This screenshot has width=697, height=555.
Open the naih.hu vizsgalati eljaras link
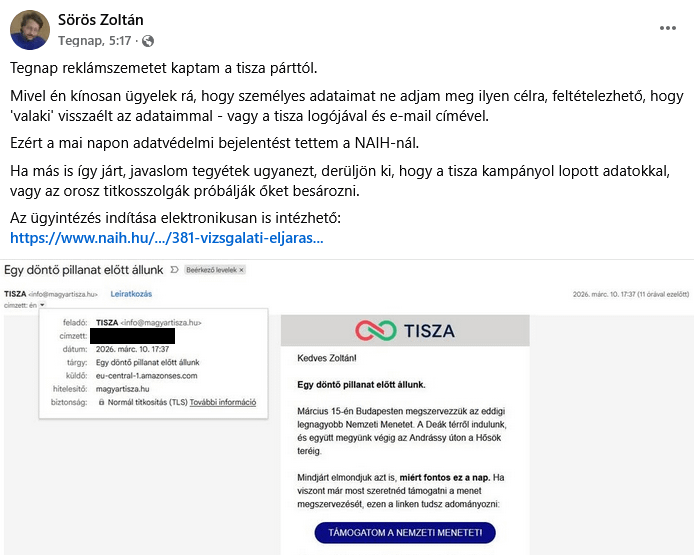[x=166, y=239]
